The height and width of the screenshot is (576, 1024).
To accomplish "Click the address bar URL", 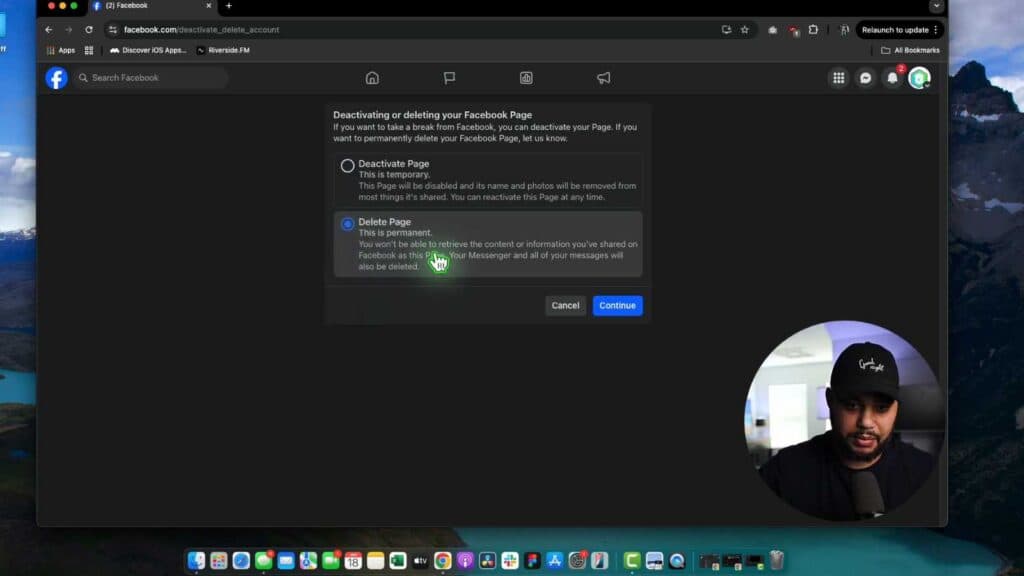I will (x=201, y=29).
